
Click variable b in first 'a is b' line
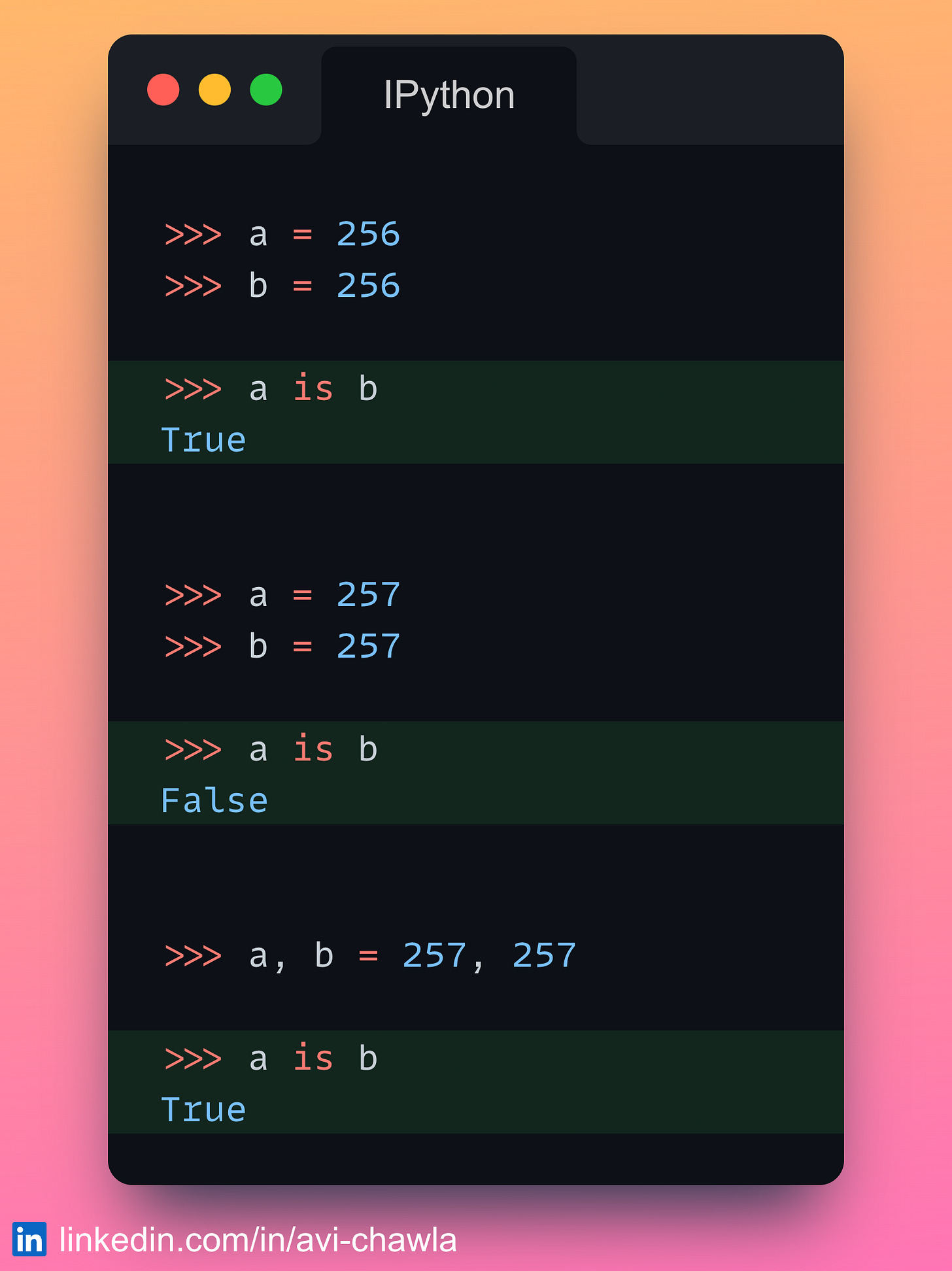[x=368, y=388]
